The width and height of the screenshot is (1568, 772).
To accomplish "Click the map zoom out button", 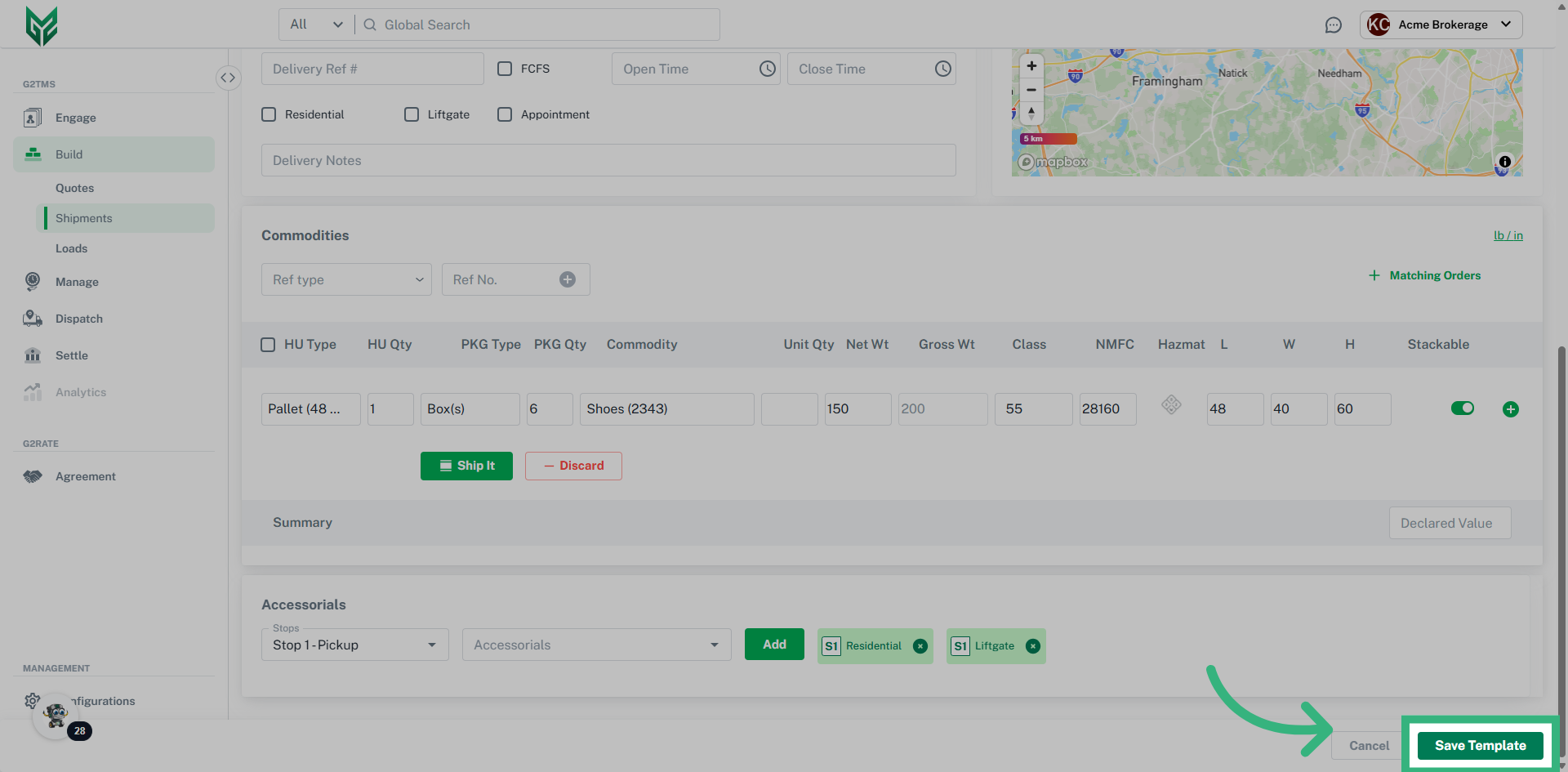I will point(1031,90).
